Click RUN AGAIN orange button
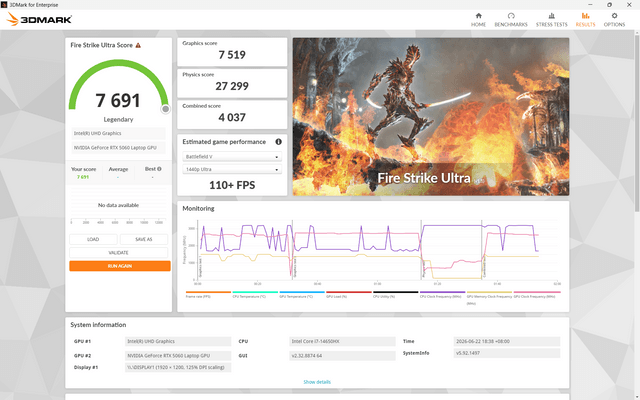640x400 pixels. [x=120, y=266]
